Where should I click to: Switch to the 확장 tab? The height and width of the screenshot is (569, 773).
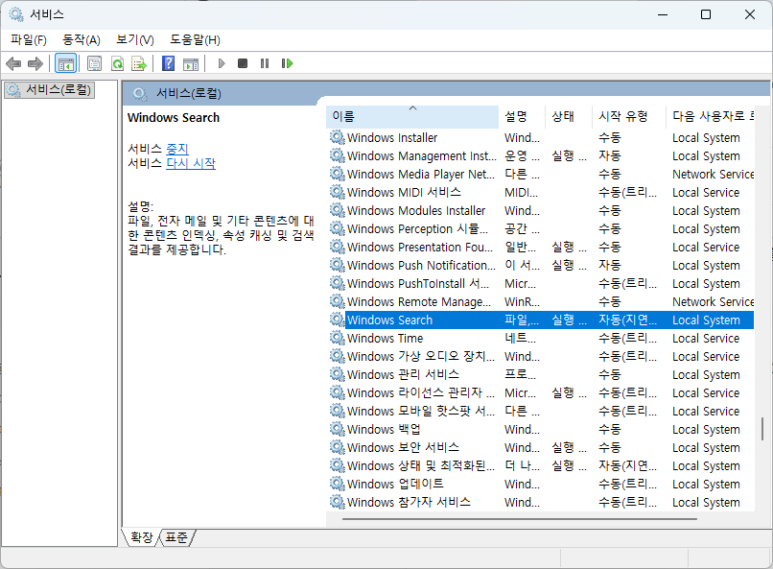point(141,537)
